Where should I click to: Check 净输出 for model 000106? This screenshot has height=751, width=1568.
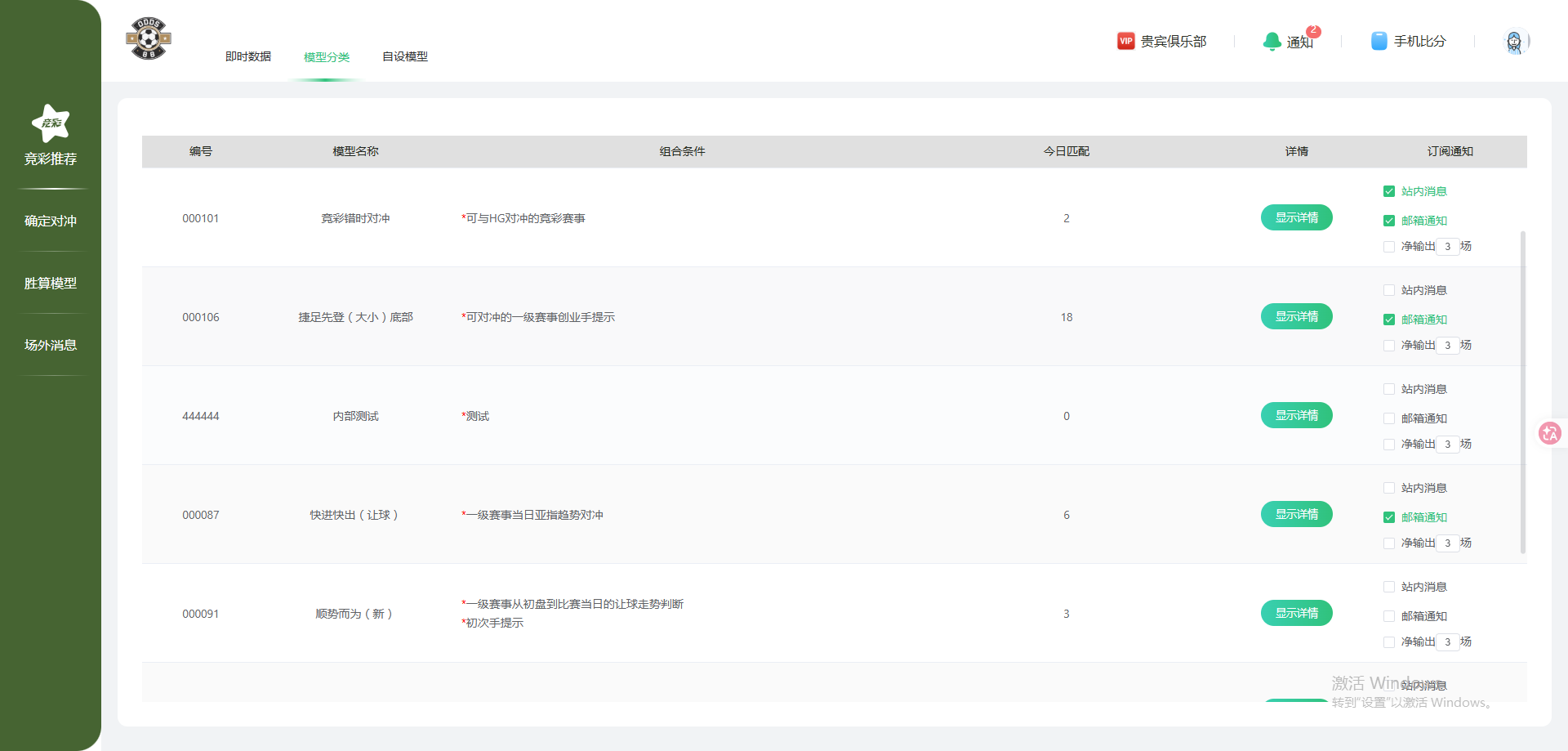[x=1388, y=345]
